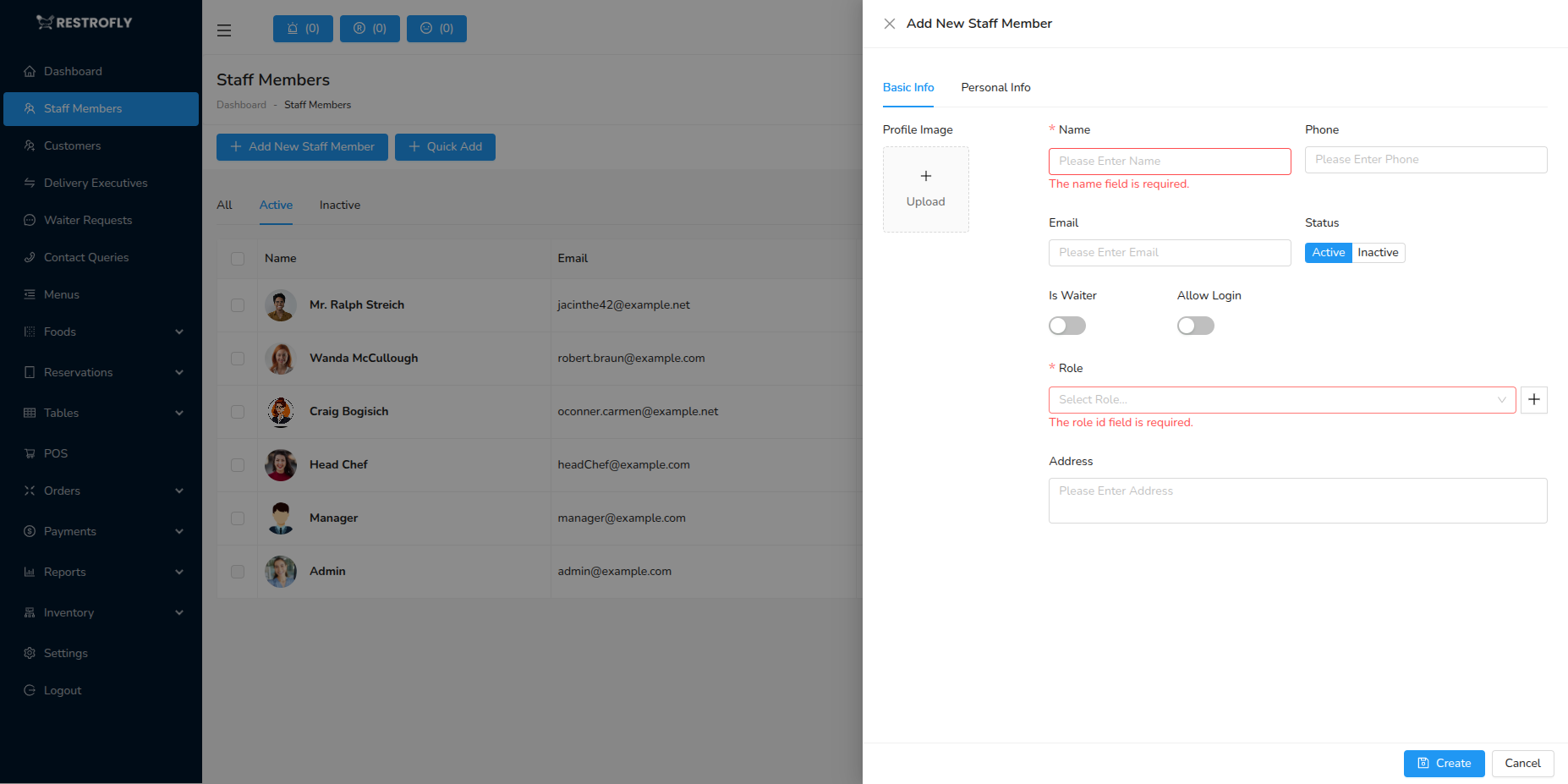Open the Restrofly dashboard from the sidebar
The height and width of the screenshot is (784, 1568).
(x=73, y=71)
